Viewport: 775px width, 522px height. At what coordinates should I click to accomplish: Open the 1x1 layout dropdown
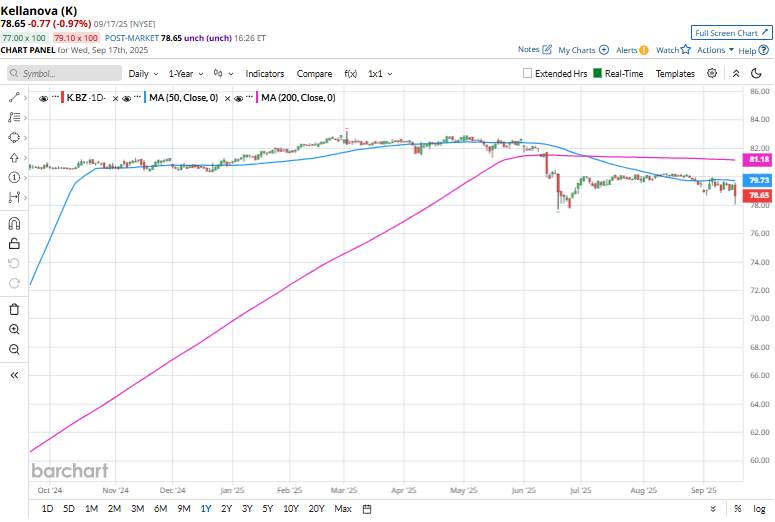tap(380, 74)
